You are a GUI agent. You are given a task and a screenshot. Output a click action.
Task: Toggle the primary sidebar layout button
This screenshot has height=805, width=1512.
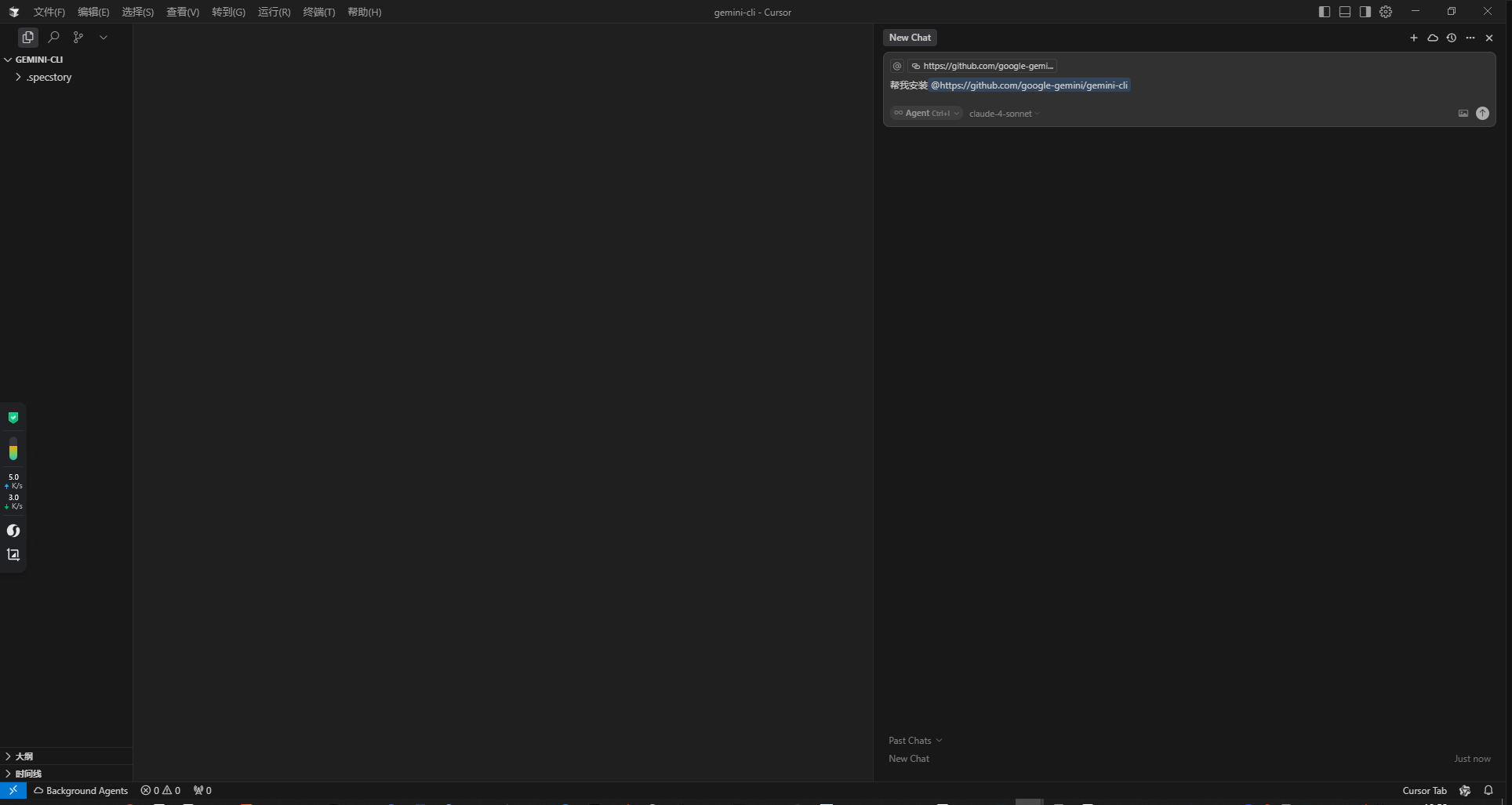(x=1325, y=12)
